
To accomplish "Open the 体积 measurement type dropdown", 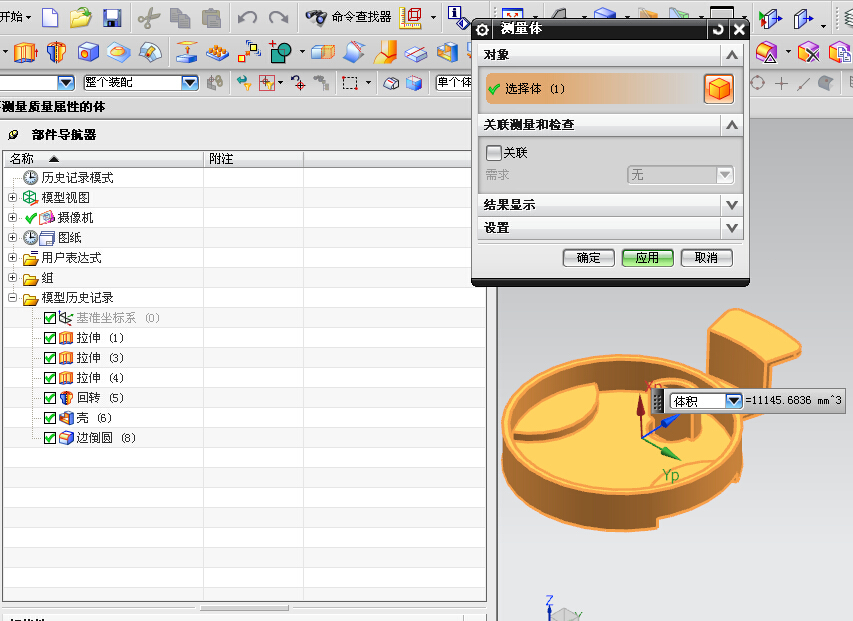I will pos(734,401).
